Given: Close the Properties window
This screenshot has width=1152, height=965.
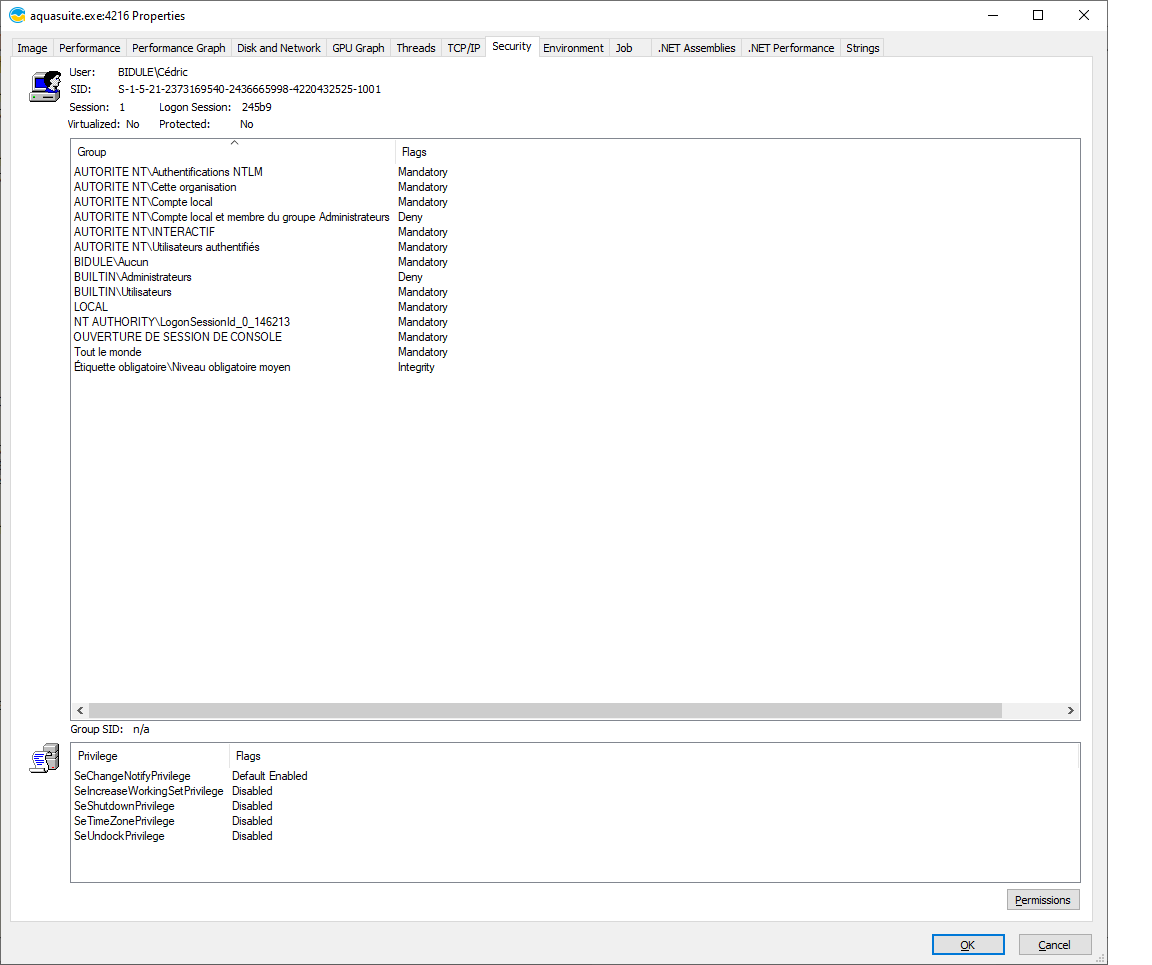Looking at the screenshot, I should 1084,15.
